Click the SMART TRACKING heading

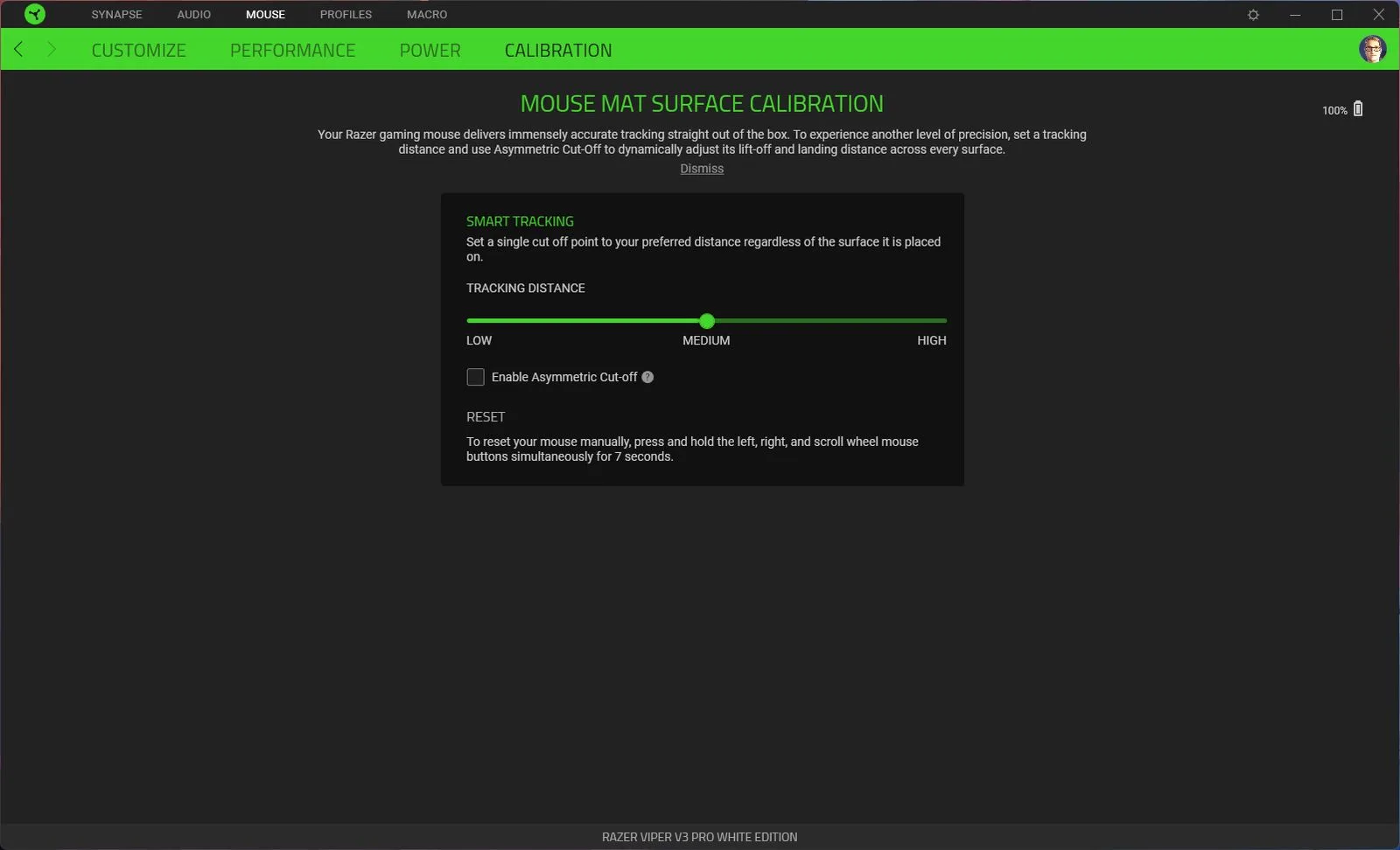point(520,221)
